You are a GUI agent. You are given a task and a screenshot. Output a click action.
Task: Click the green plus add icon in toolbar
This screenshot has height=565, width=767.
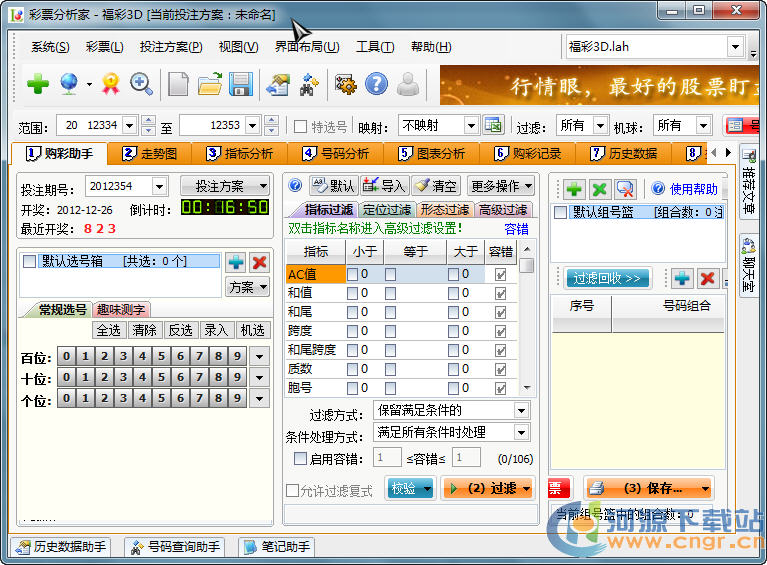pyautogui.click(x=37, y=85)
